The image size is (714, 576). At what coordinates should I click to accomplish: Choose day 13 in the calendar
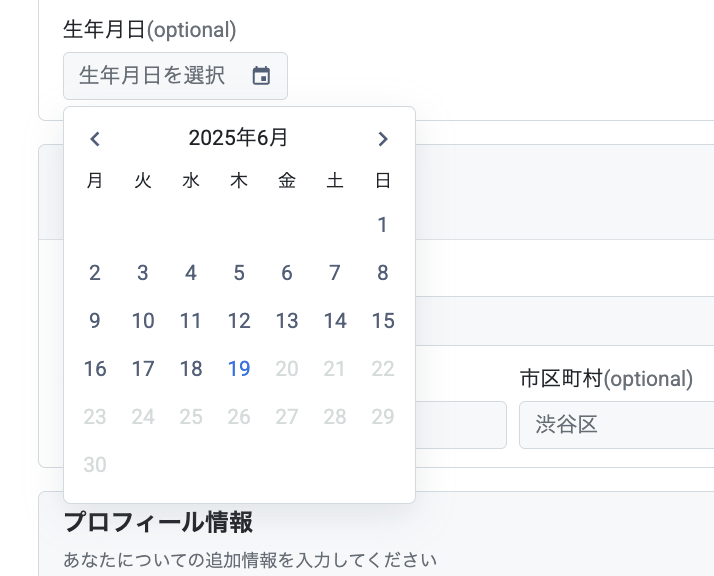pos(287,321)
